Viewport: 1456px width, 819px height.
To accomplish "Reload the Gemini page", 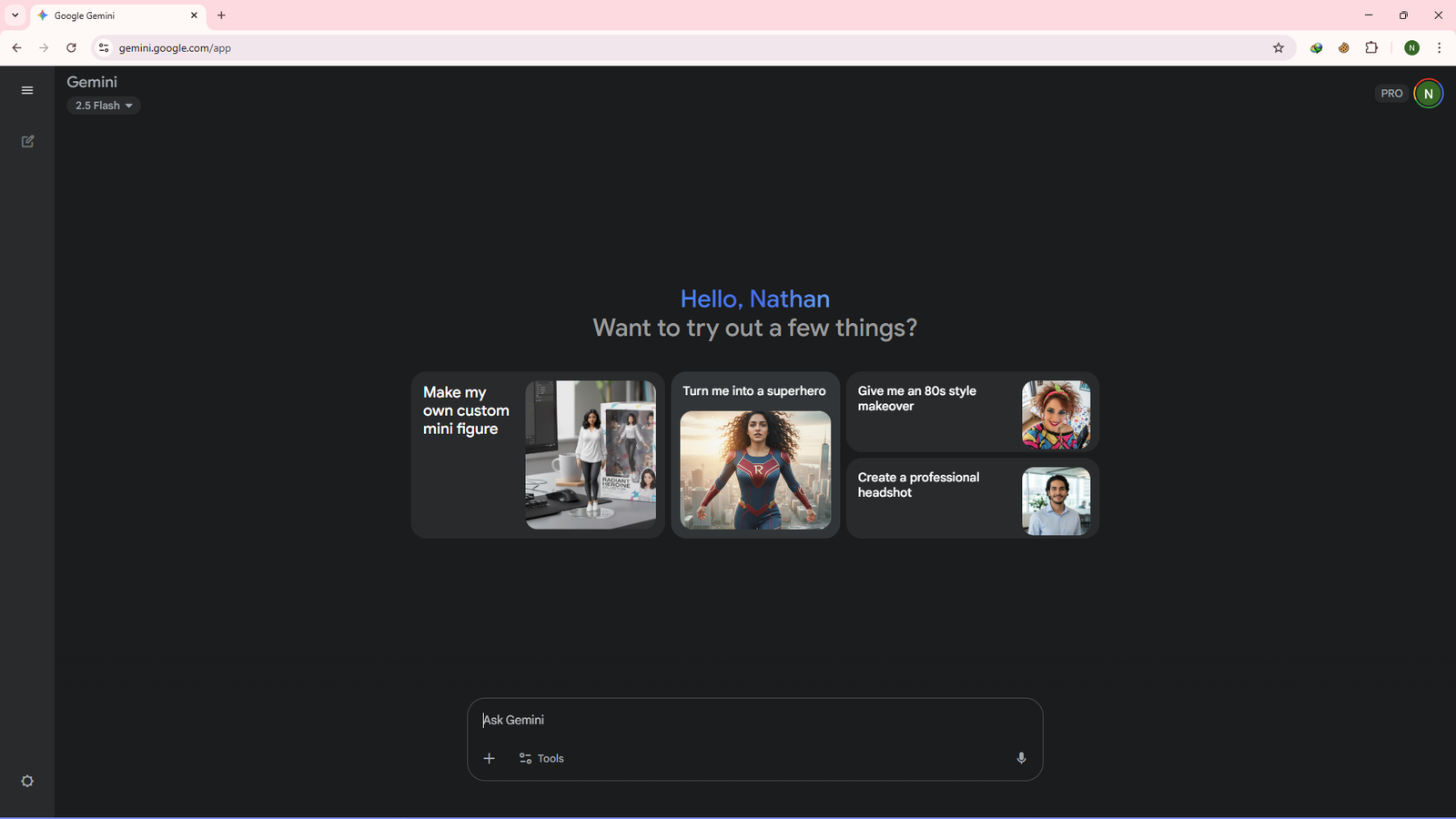I will (71, 48).
